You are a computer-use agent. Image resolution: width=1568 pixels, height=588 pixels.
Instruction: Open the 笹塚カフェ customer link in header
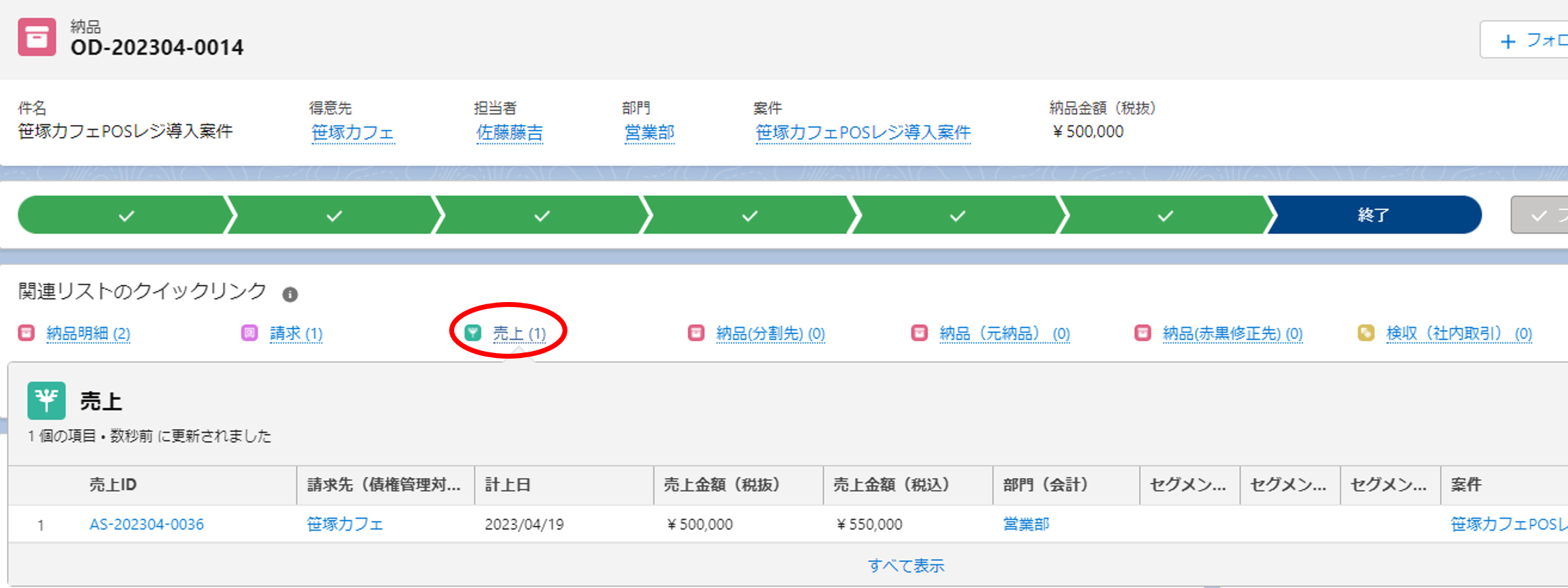pos(353,132)
